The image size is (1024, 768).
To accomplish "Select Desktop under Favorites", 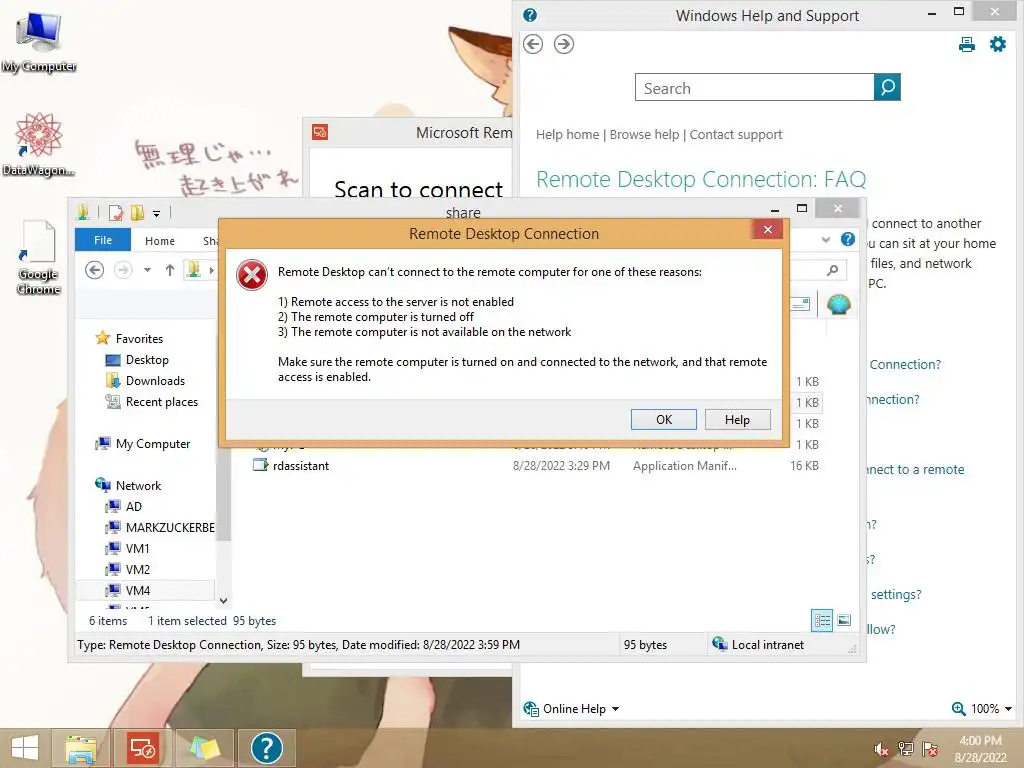I will pyautogui.click(x=137, y=360).
